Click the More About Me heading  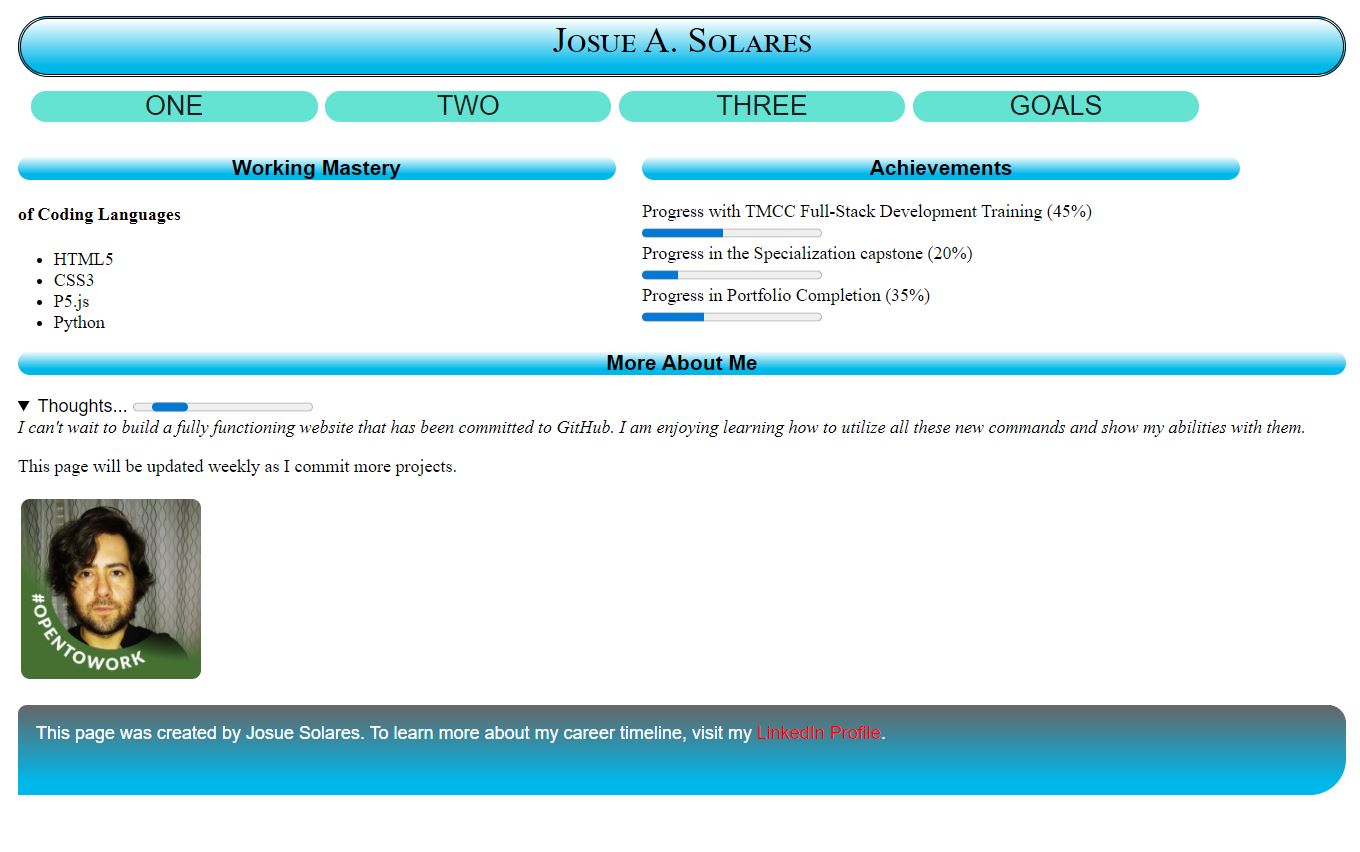click(x=682, y=363)
